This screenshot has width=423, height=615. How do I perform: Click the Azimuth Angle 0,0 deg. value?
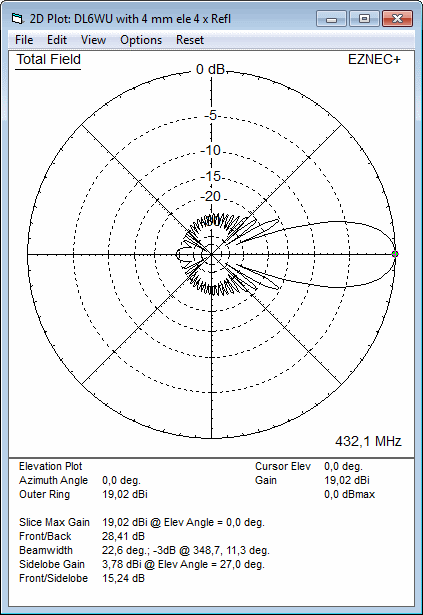[x=121, y=480]
